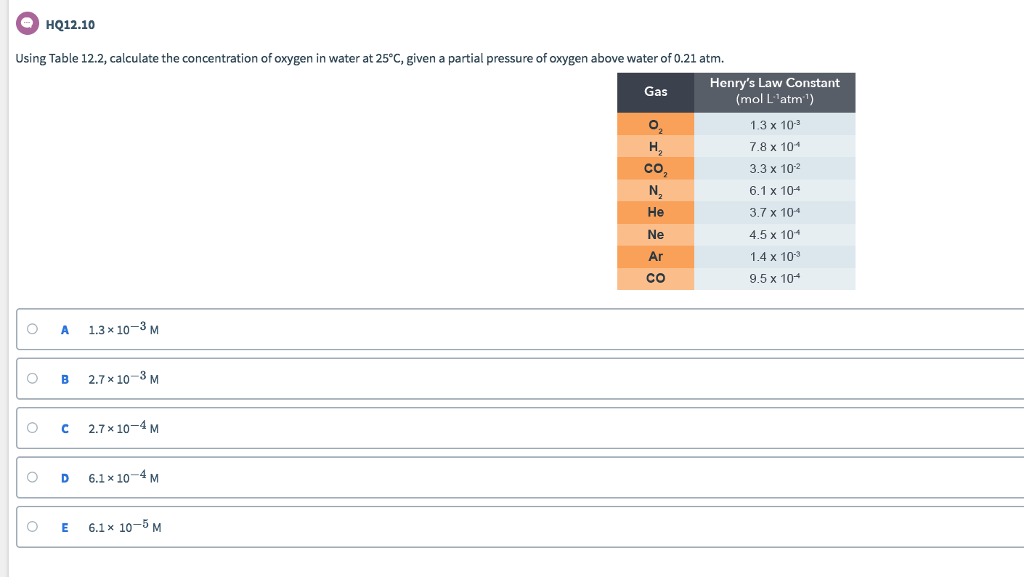
Task: Select answer option E radio button
Action: (x=31, y=528)
